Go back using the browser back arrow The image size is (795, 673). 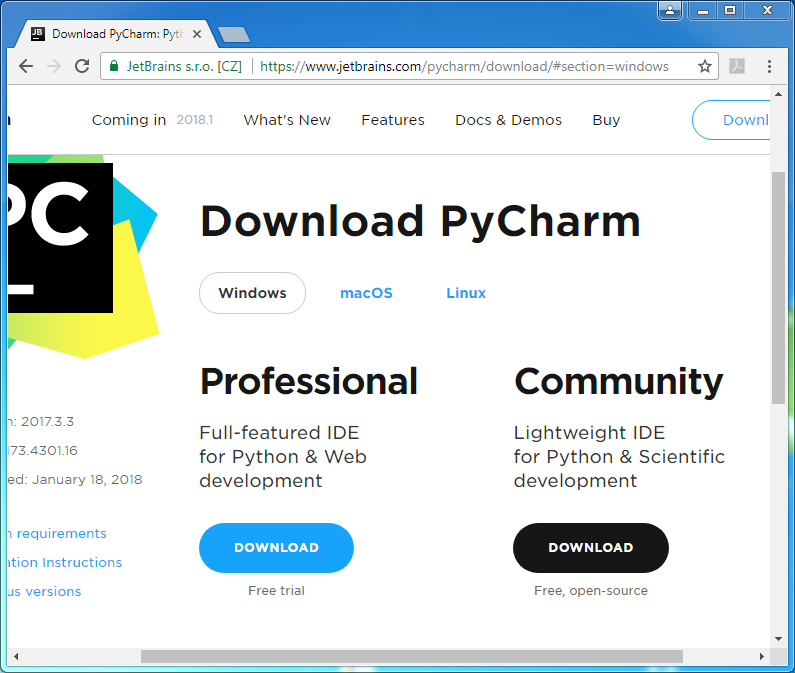(x=26, y=66)
